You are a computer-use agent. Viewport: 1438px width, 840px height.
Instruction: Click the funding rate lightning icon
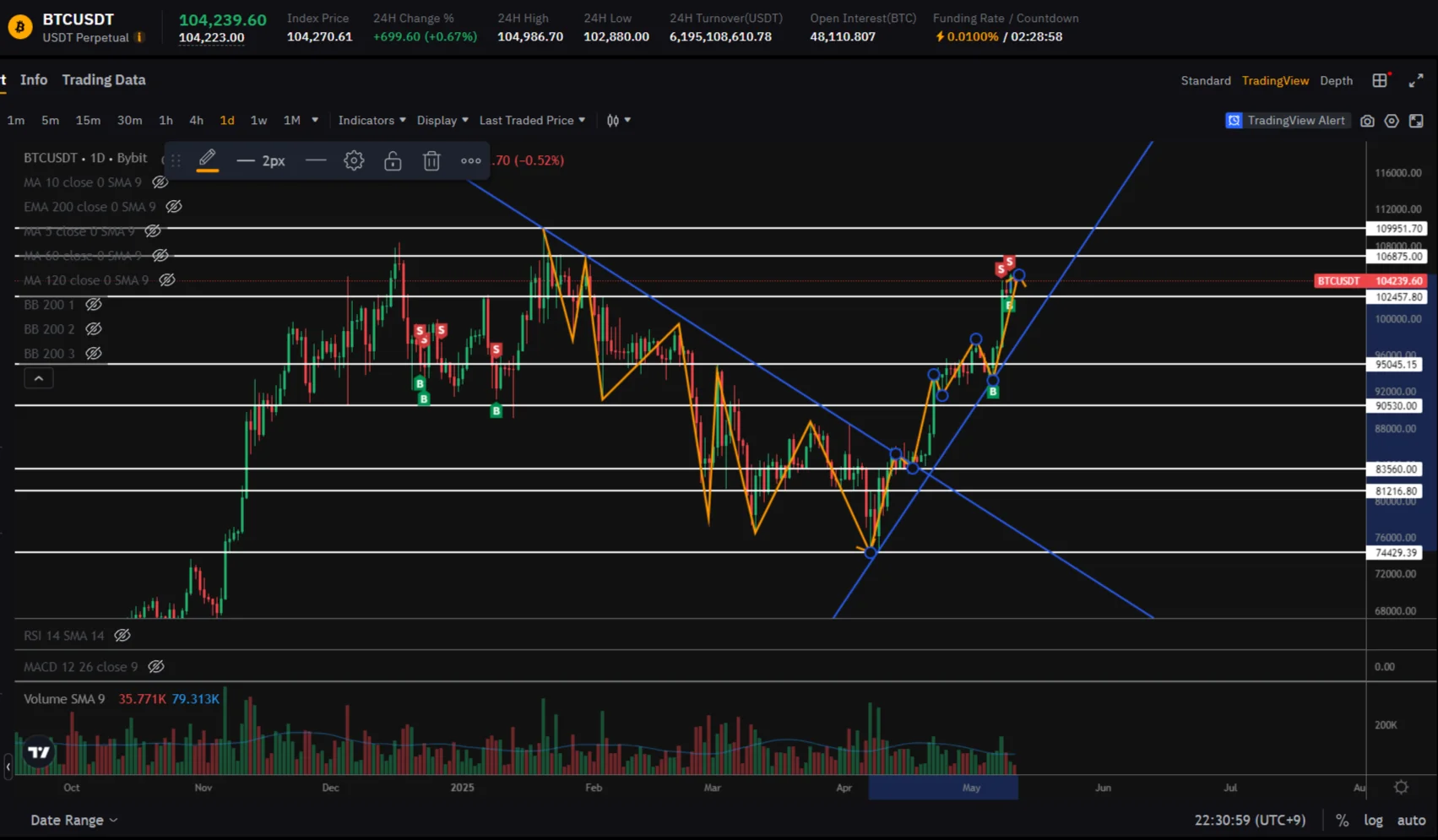coord(940,36)
